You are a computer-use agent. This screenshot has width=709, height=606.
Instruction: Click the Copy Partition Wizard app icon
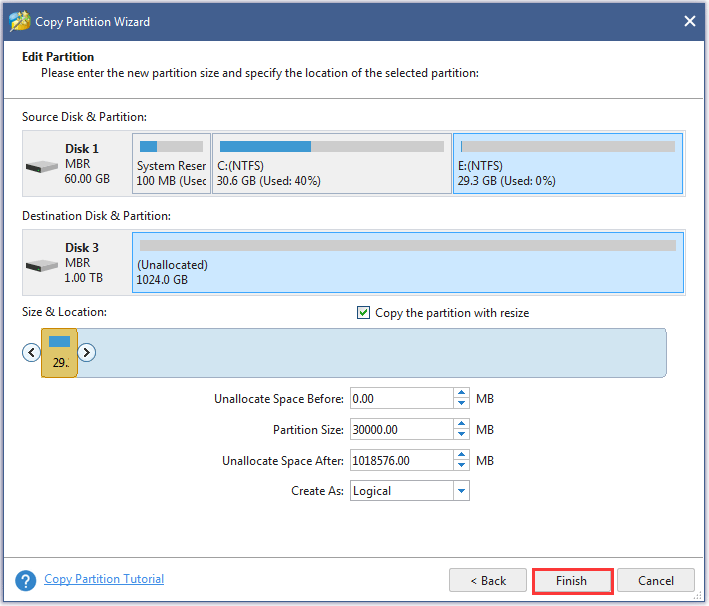(x=19, y=21)
